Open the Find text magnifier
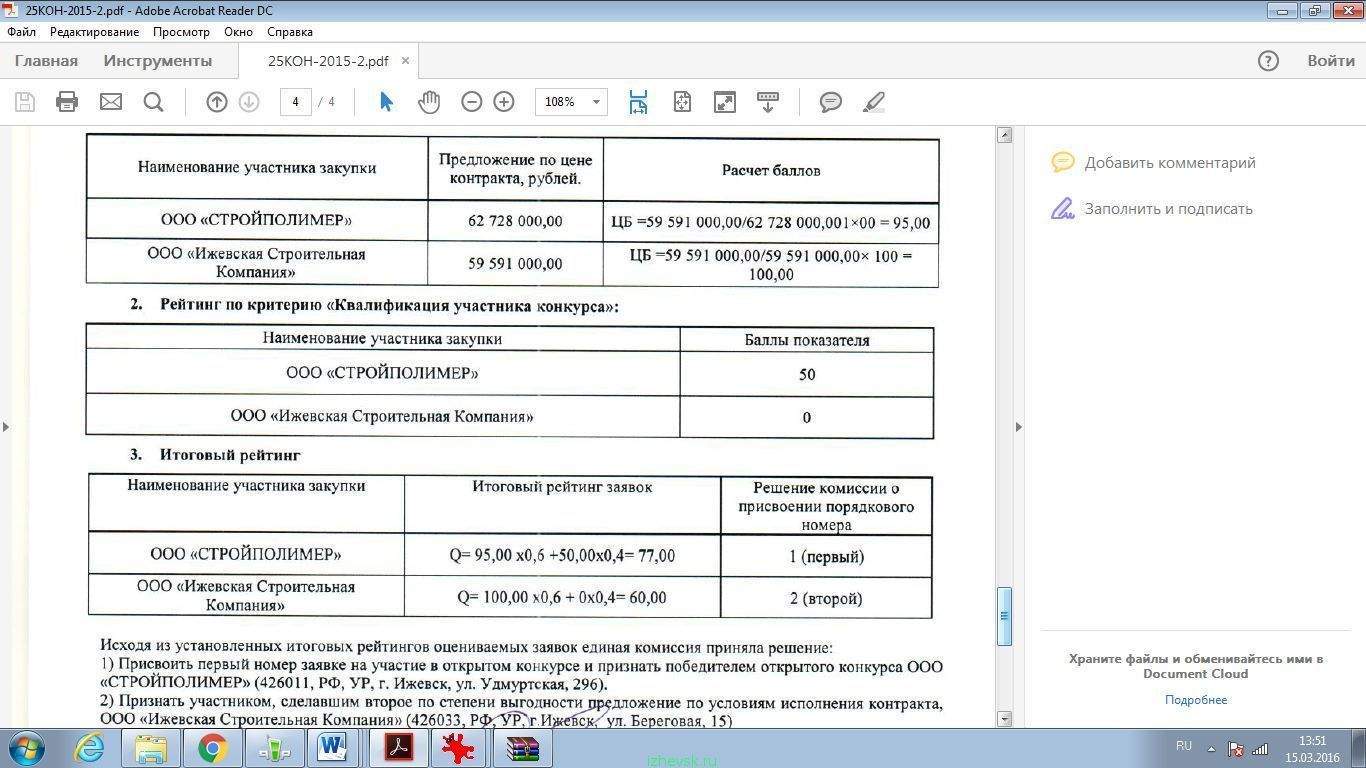 [x=153, y=102]
